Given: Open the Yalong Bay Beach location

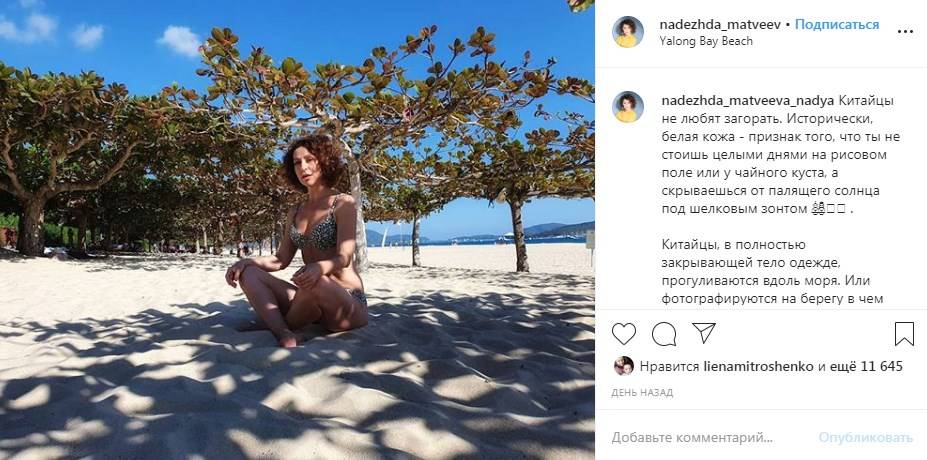Looking at the screenshot, I should click(706, 41).
